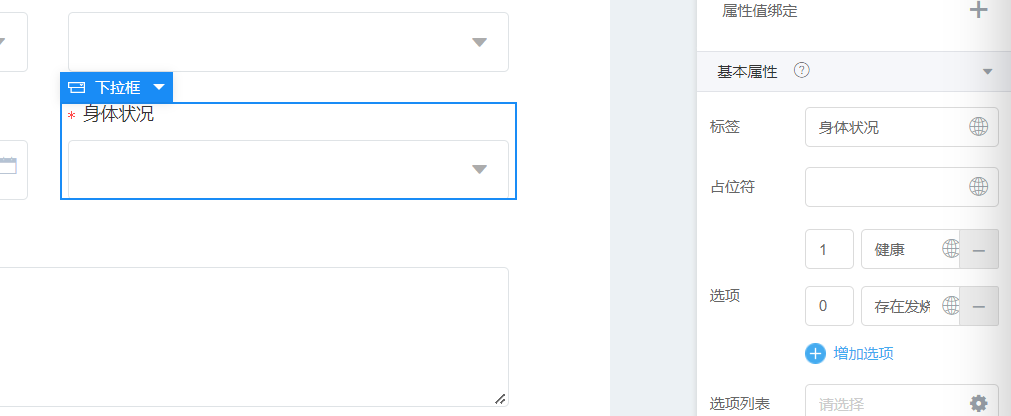Click the plus icon beside 属性值绑定
1011x416 pixels.
click(x=978, y=11)
